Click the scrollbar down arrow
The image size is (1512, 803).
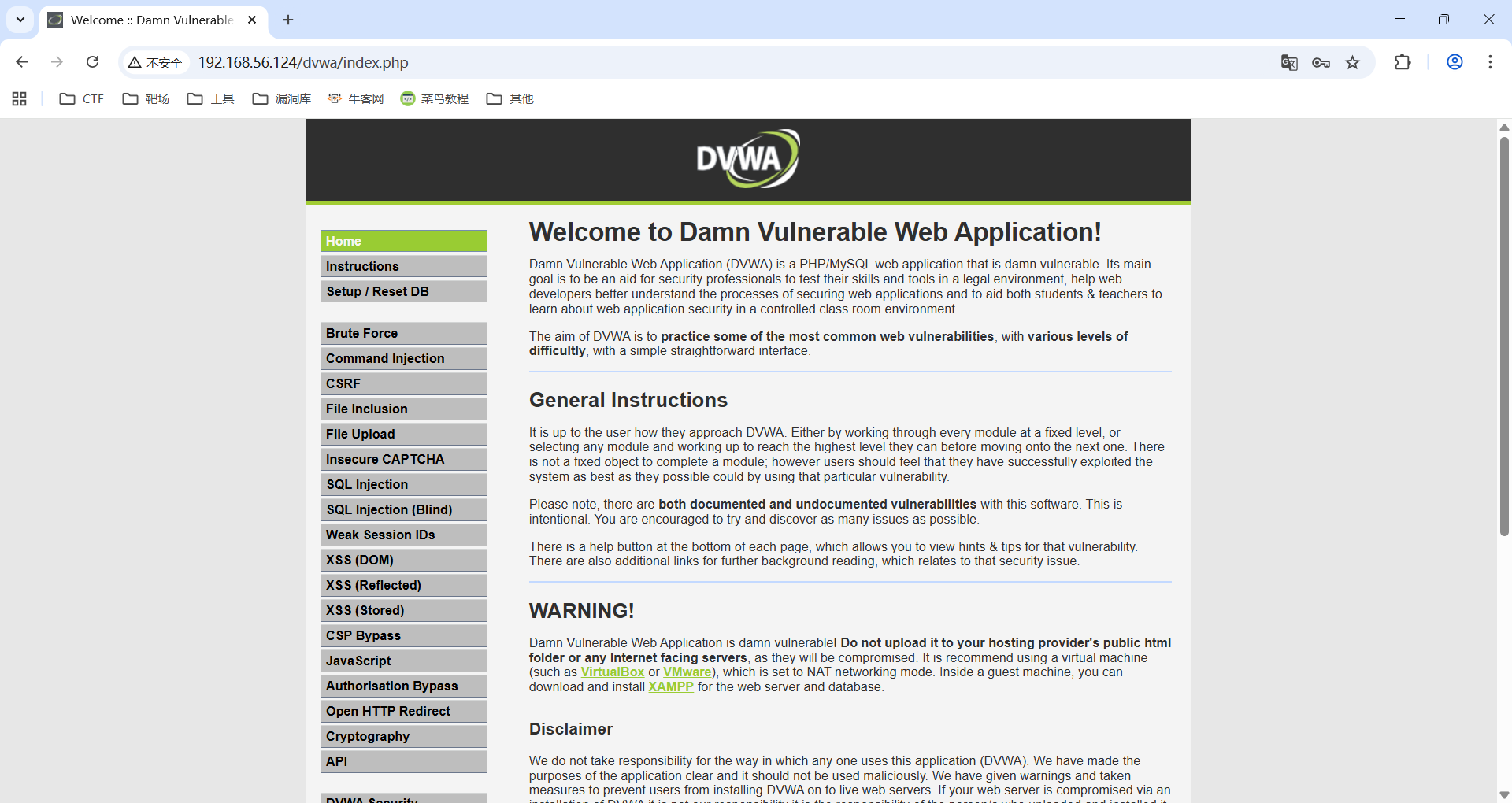1504,795
